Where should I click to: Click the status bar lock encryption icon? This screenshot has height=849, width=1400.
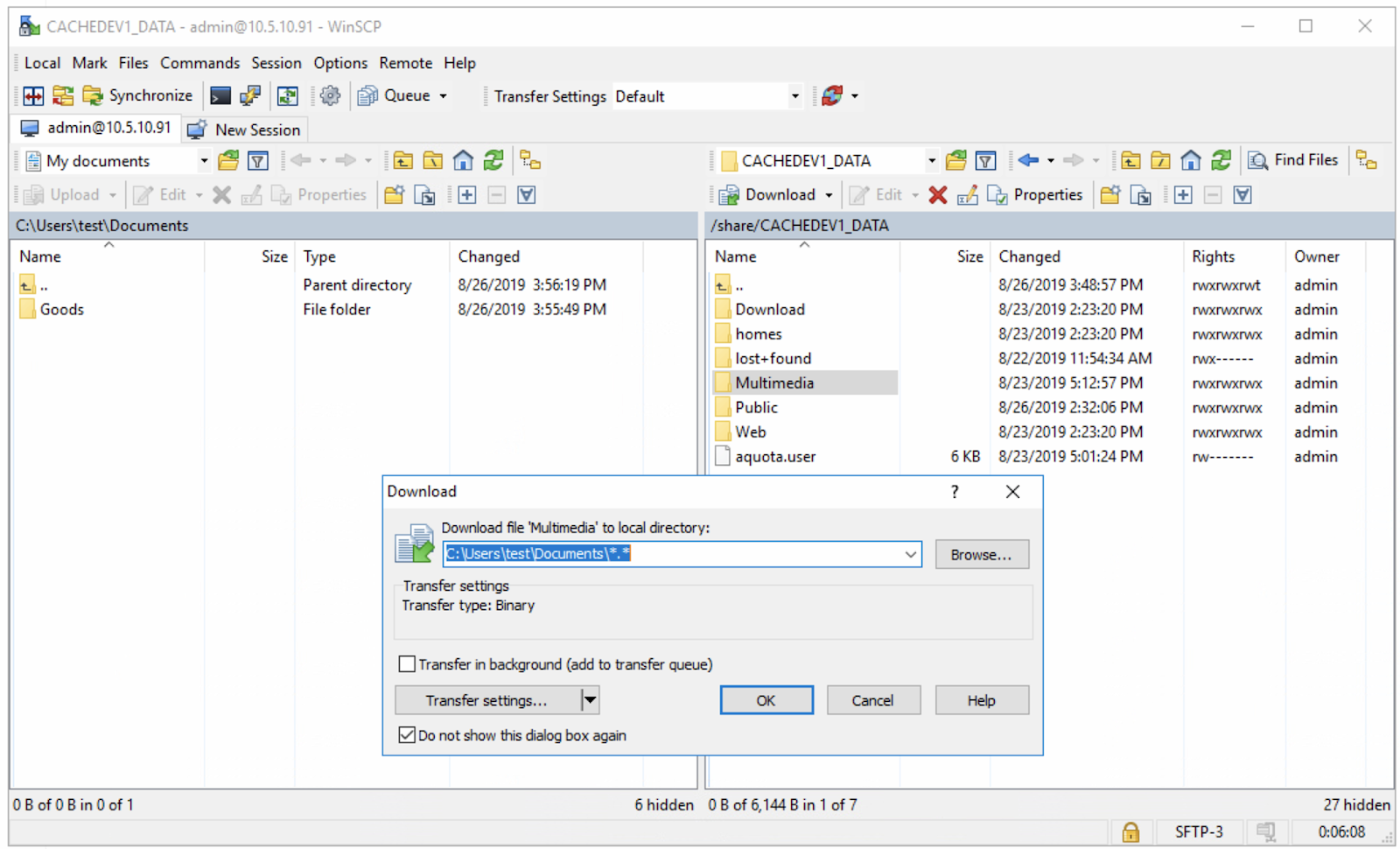coord(1130,831)
